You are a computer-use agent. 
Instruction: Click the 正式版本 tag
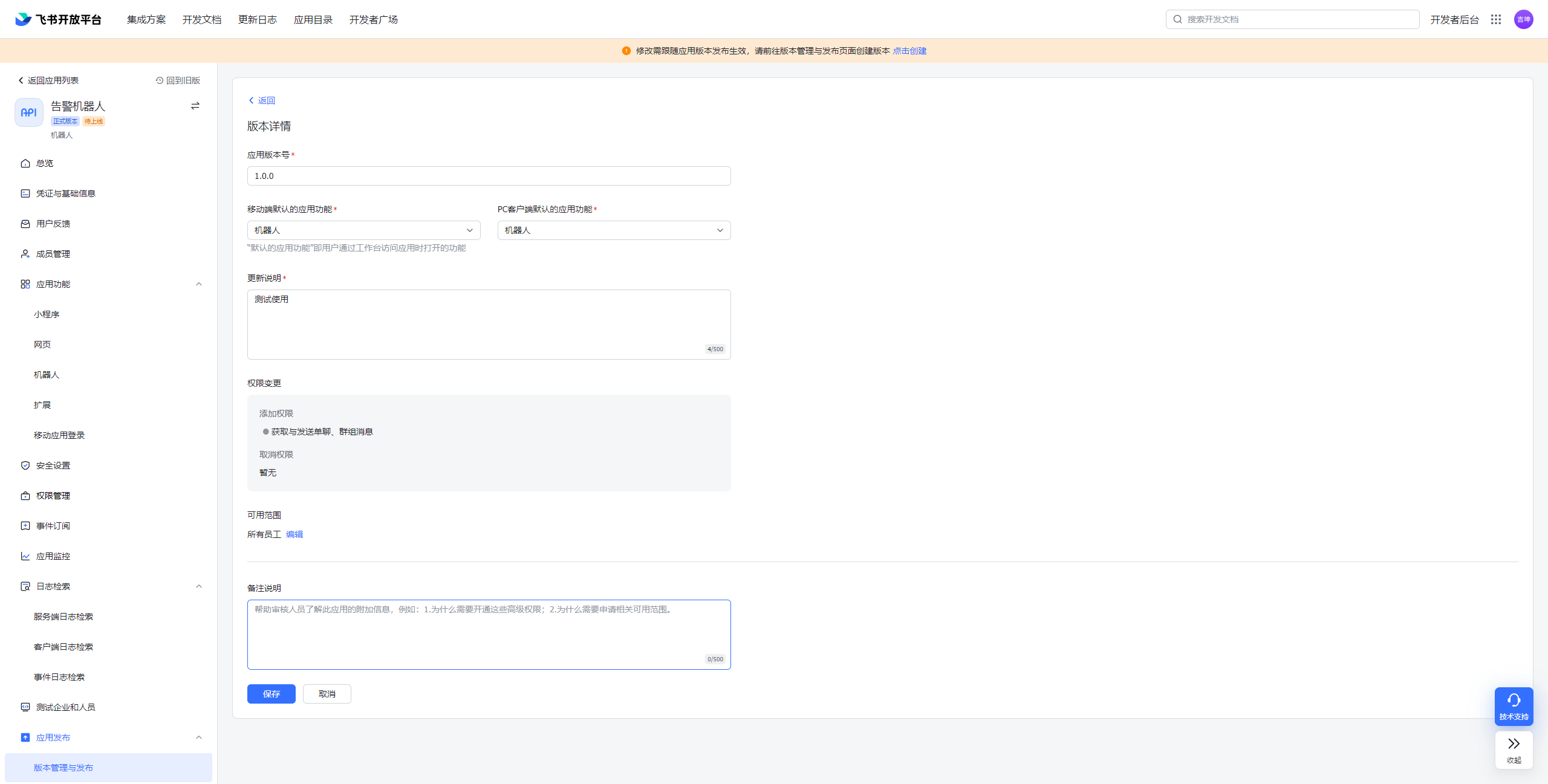pos(65,121)
